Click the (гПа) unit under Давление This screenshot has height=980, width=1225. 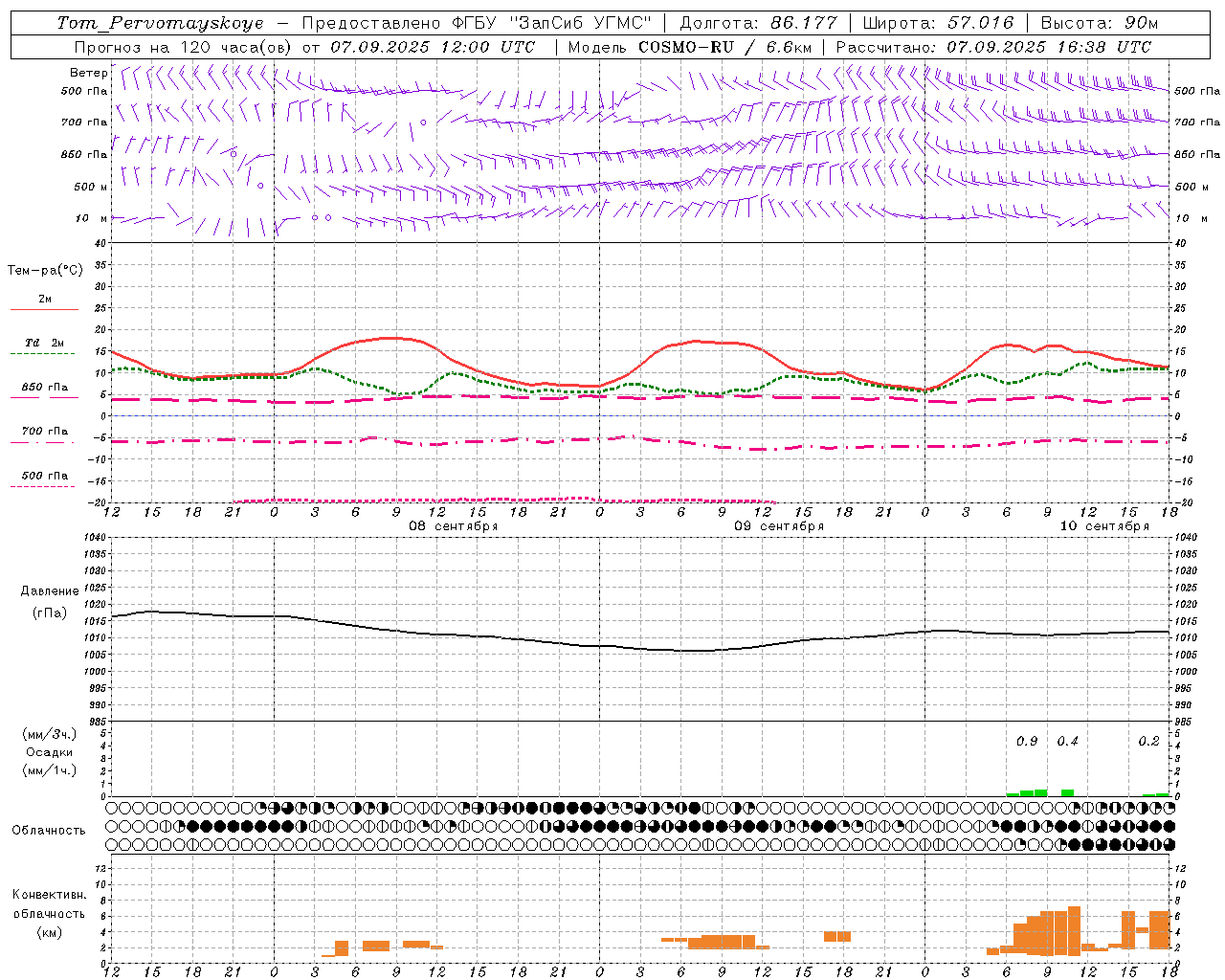point(50,613)
